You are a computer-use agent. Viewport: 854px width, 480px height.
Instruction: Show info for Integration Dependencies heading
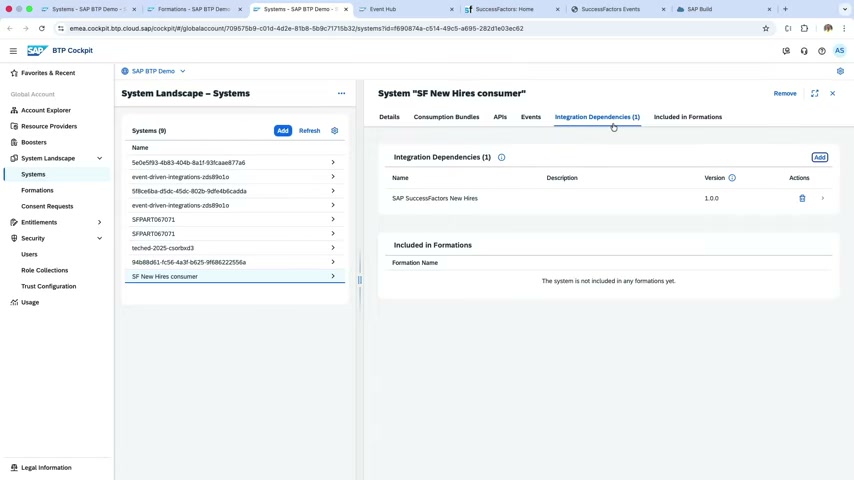pos(501,157)
